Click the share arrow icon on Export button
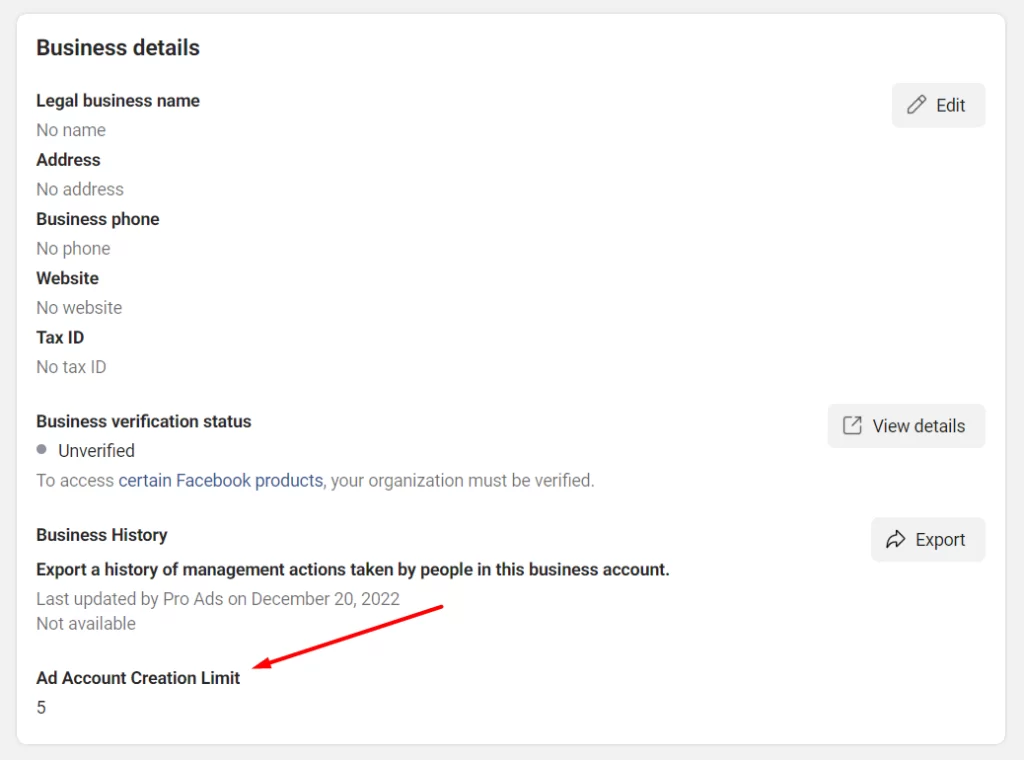The width and height of the screenshot is (1024, 760). (x=897, y=539)
